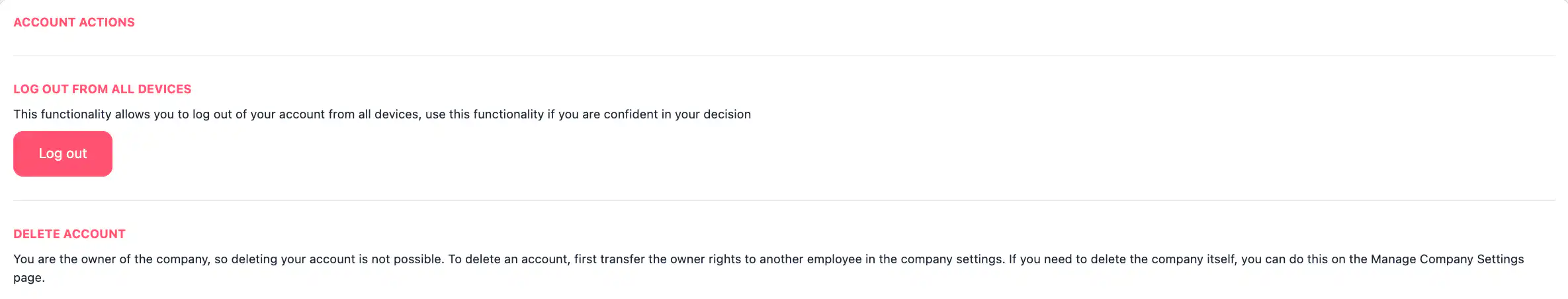Screen dimensions: 1568x299
Task: Click 'To delete an account' sentence start
Action: (x=507, y=259)
